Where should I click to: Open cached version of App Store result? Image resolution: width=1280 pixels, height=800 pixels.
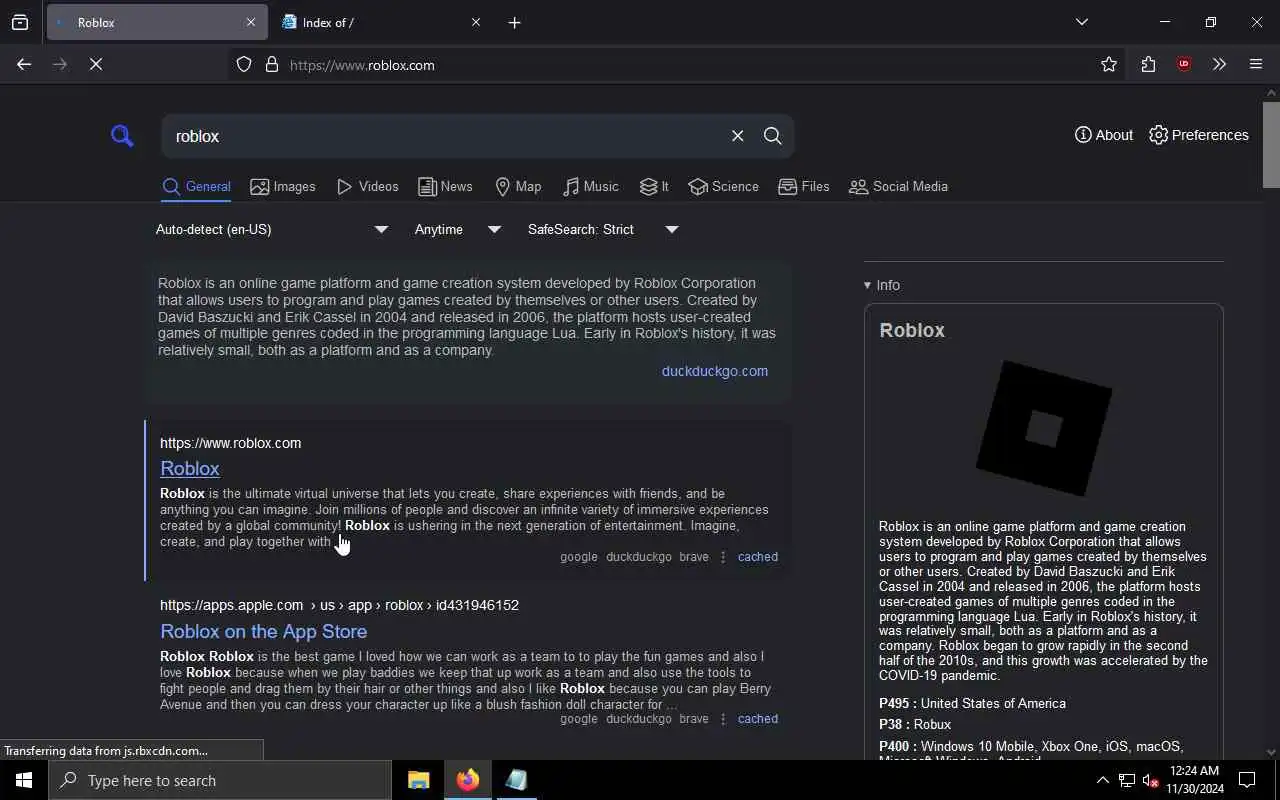click(x=757, y=719)
